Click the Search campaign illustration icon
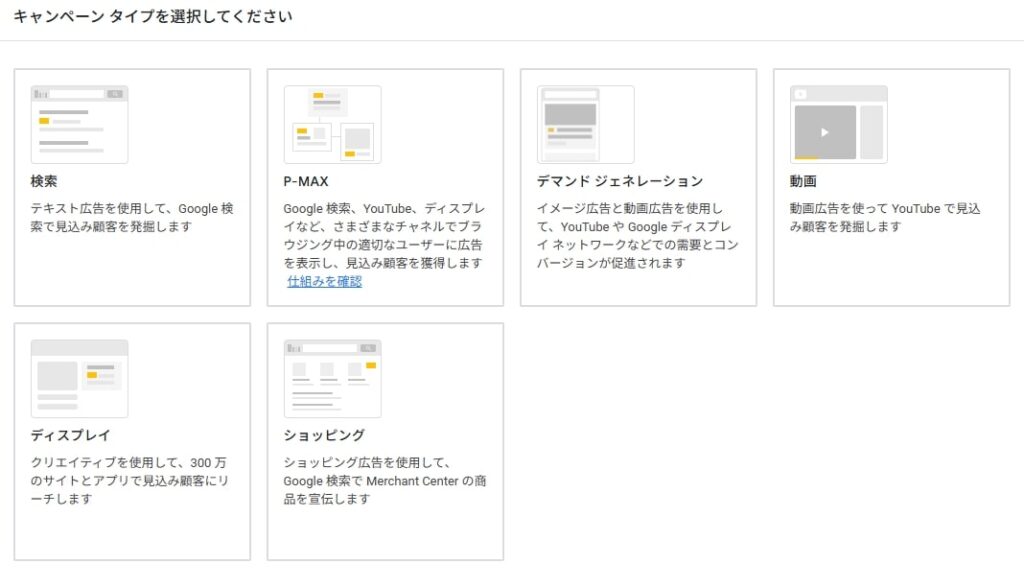 pyautogui.click(x=79, y=124)
